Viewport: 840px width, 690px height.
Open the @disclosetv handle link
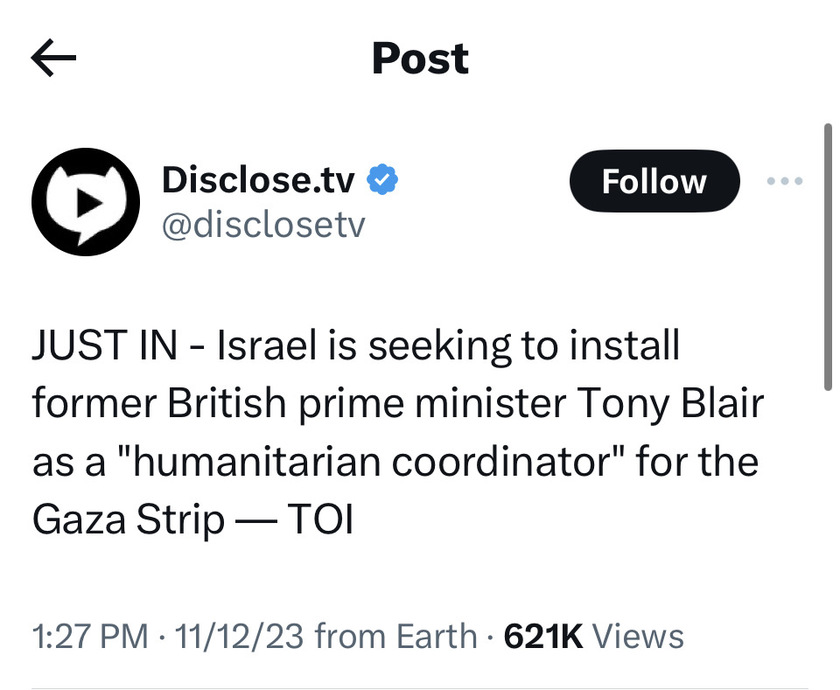[264, 225]
